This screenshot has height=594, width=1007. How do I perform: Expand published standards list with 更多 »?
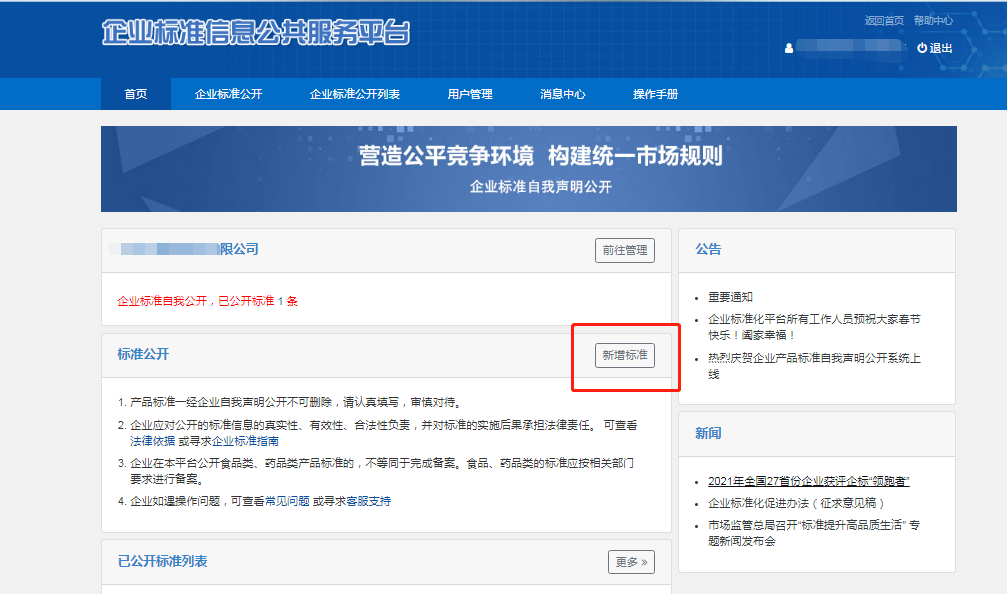coord(631,562)
